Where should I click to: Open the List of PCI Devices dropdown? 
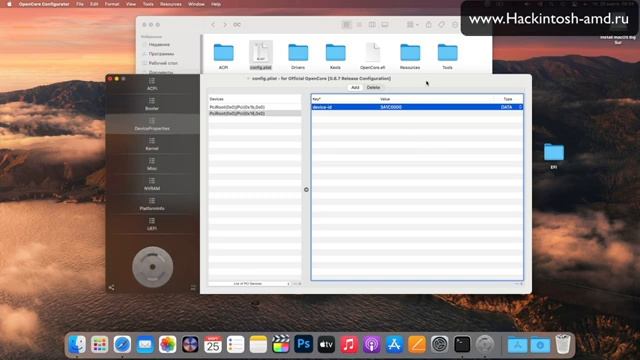coord(249,284)
